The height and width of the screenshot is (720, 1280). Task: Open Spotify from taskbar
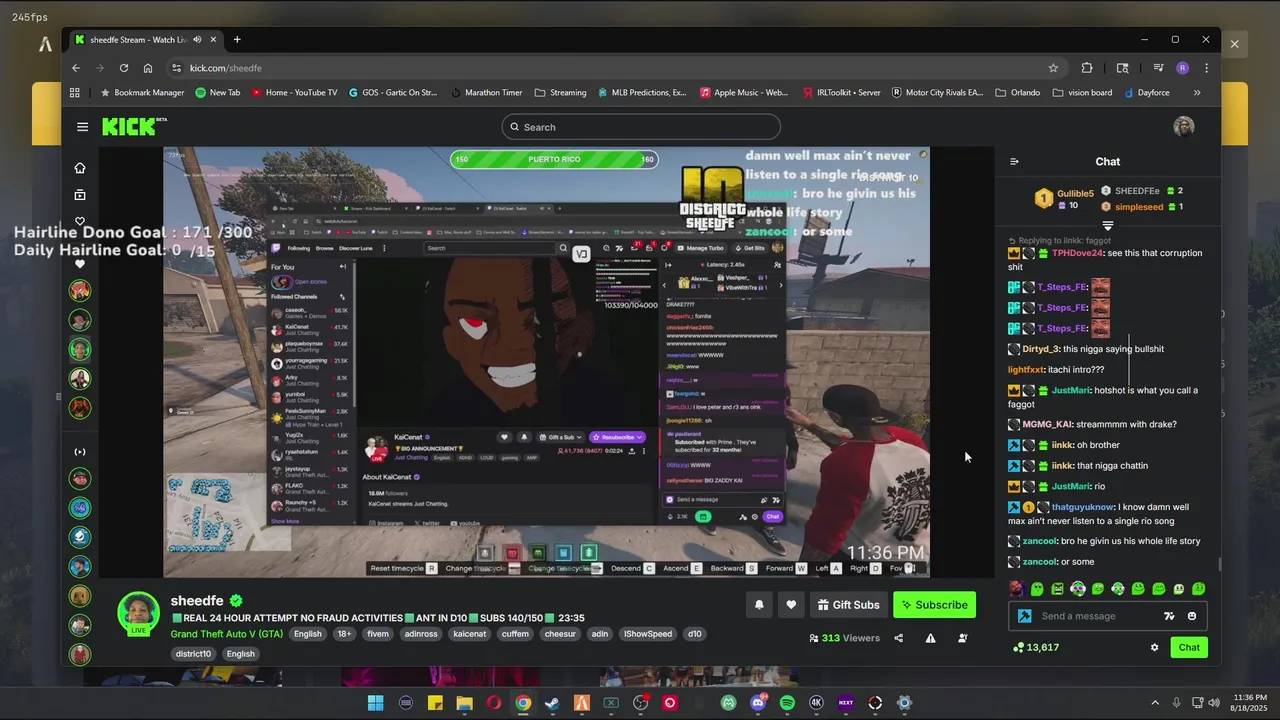(787, 703)
